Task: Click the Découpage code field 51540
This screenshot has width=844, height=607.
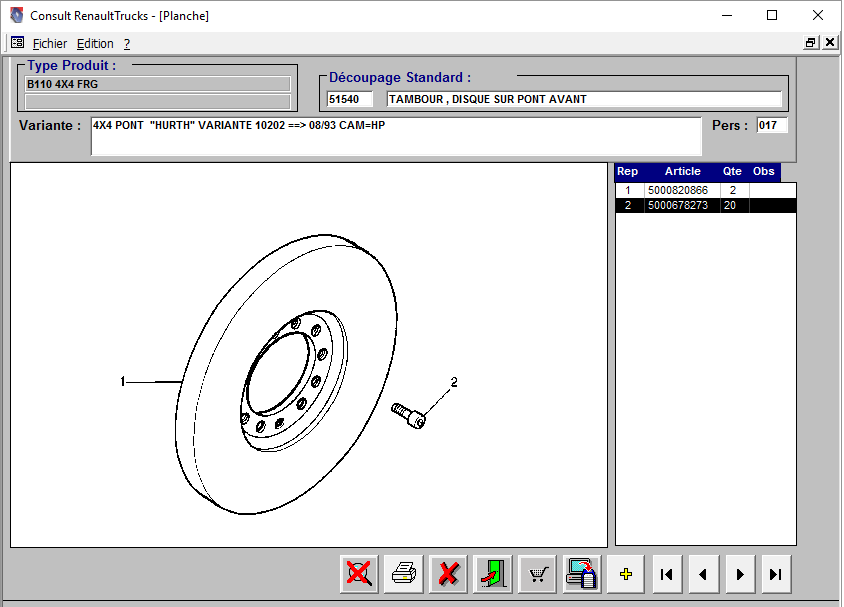Action: (x=350, y=100)
